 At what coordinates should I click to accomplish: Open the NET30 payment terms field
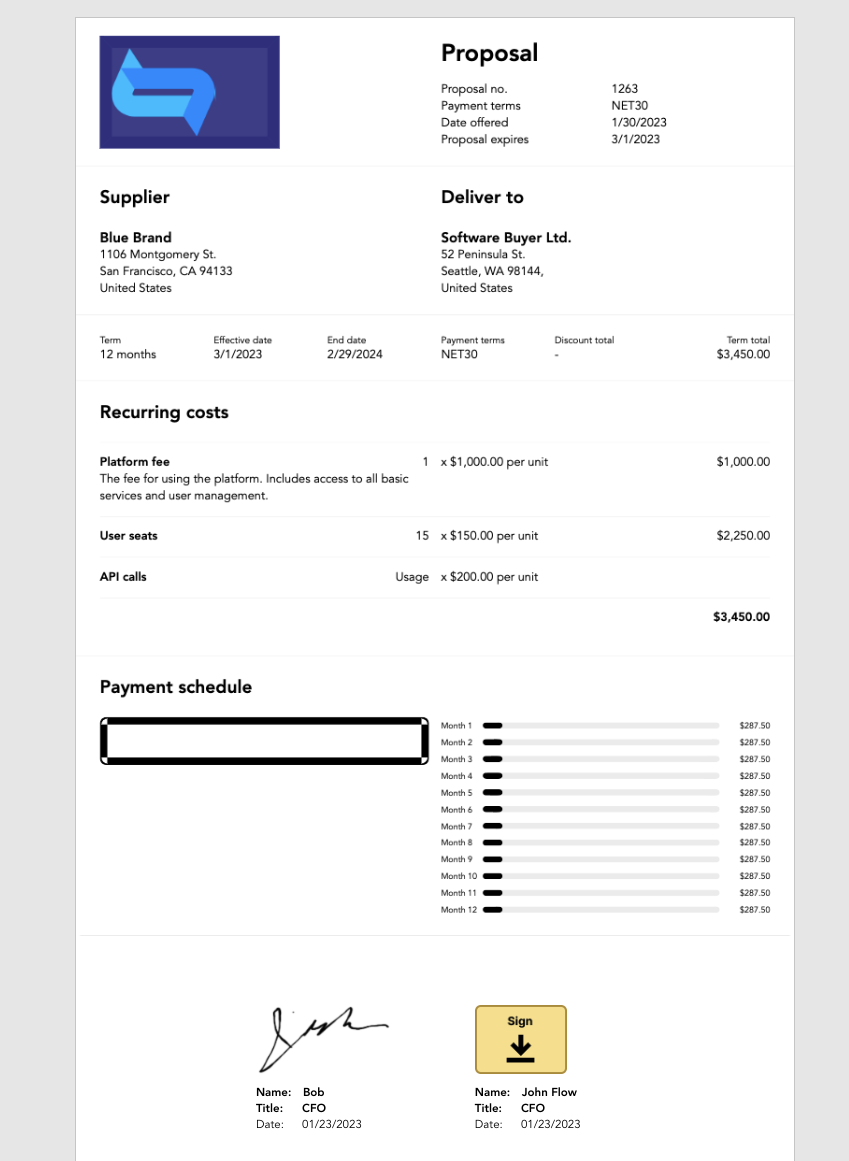[456, 353]
